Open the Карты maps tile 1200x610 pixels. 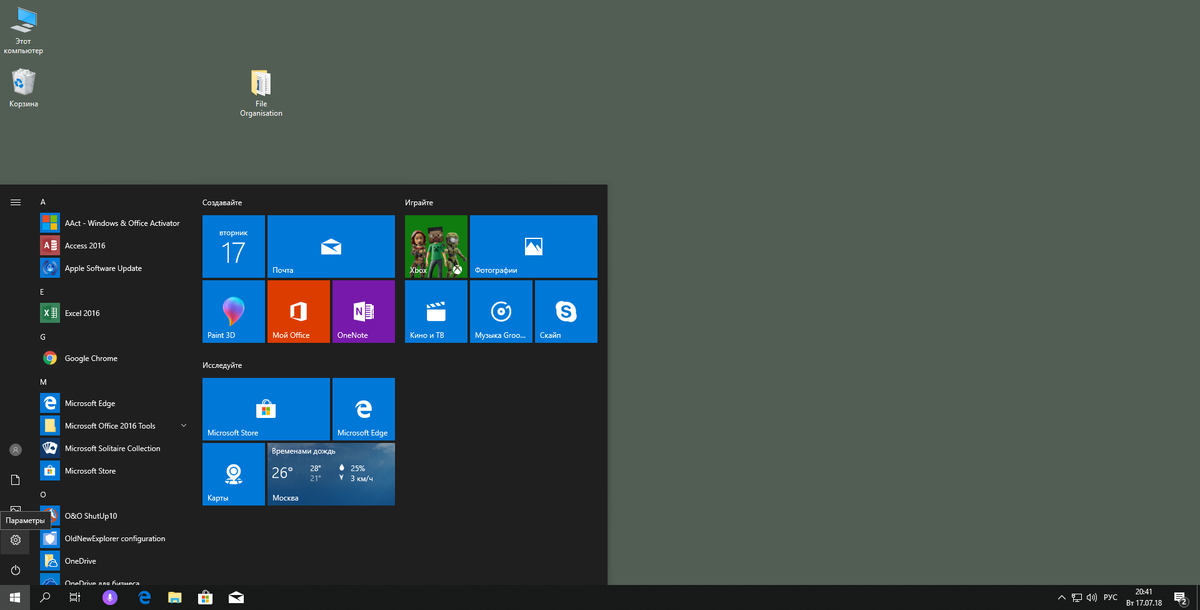click(233, 474)
